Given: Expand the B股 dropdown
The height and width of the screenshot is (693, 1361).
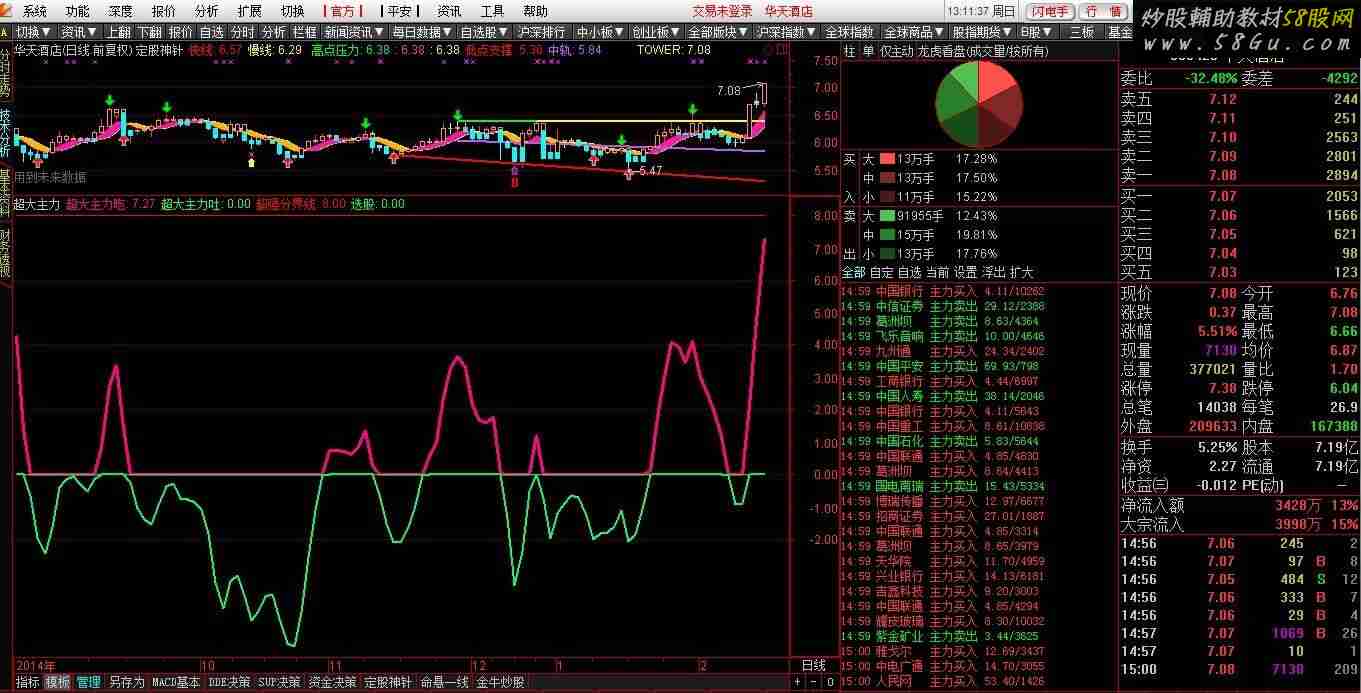Looking at the screenshot, I should pyautogui.click(x=1036, y=32).
